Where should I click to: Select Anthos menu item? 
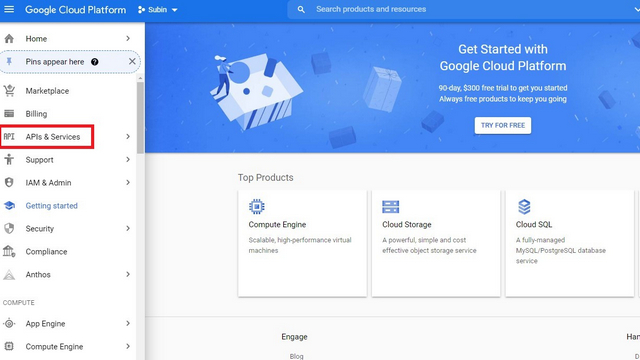point(38,275)
